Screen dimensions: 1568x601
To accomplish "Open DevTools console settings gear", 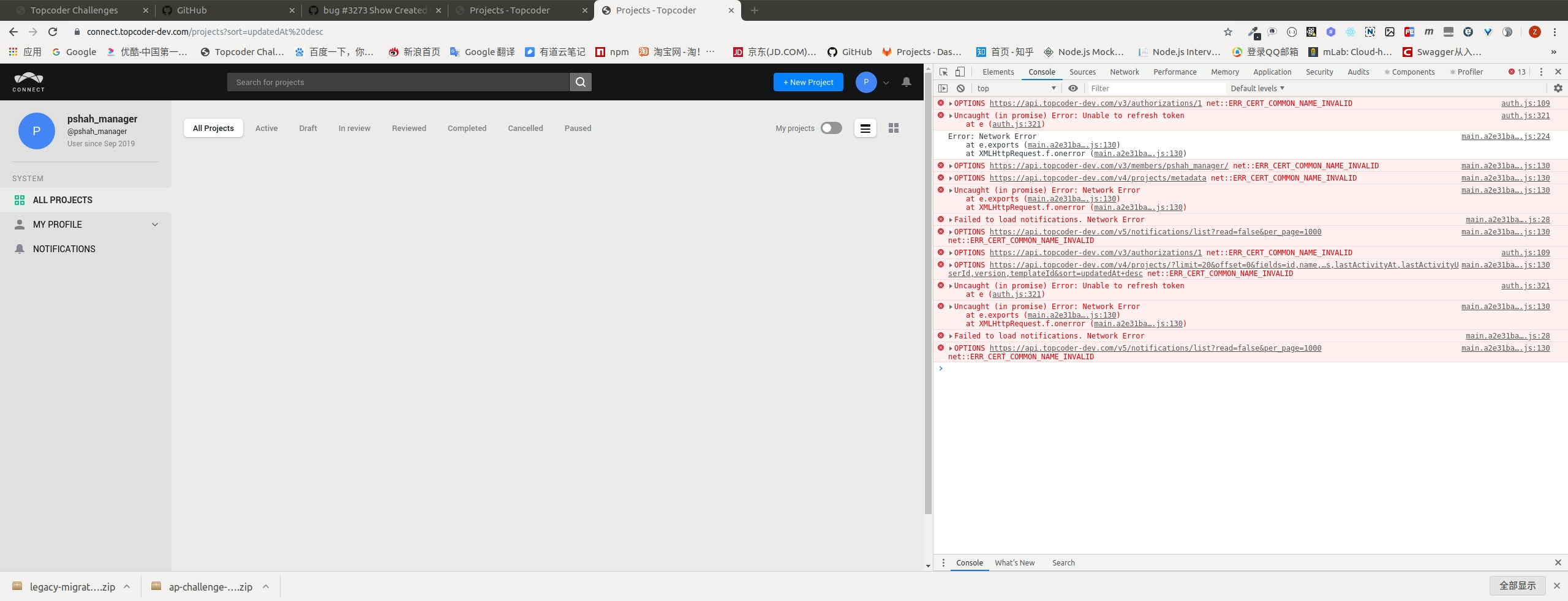I will coord(1558,88).
